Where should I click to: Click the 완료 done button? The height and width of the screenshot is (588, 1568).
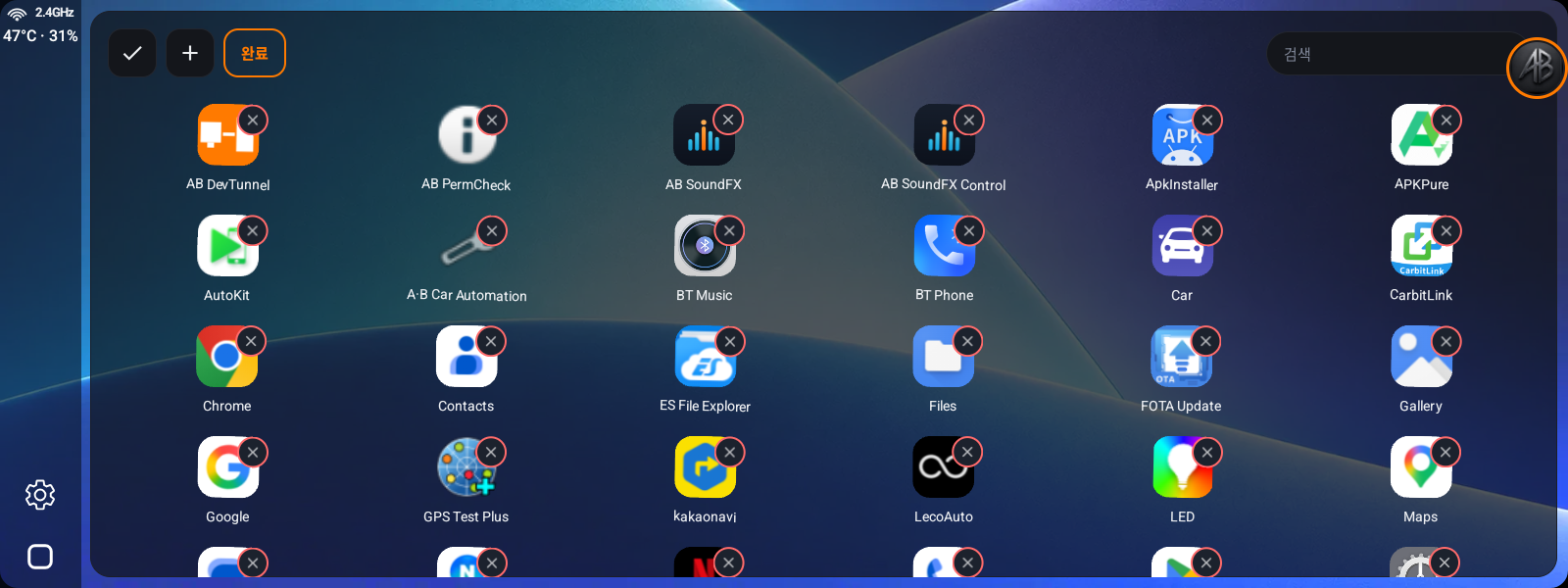255,53
